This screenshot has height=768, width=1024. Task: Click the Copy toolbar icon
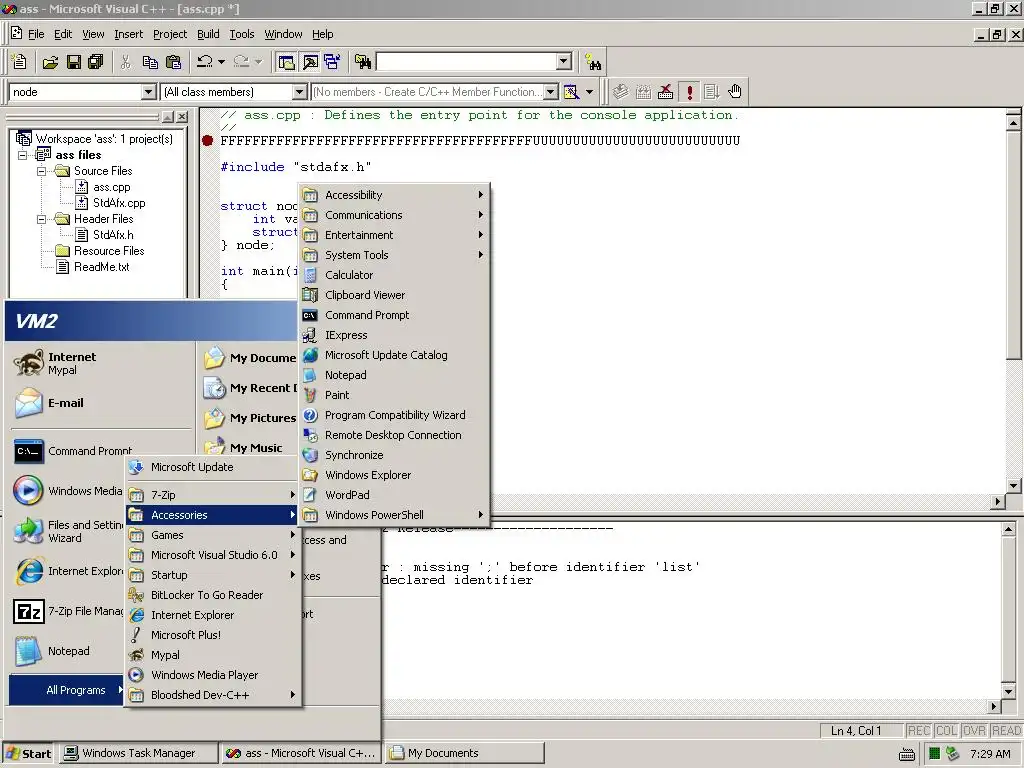pos(150,62)
